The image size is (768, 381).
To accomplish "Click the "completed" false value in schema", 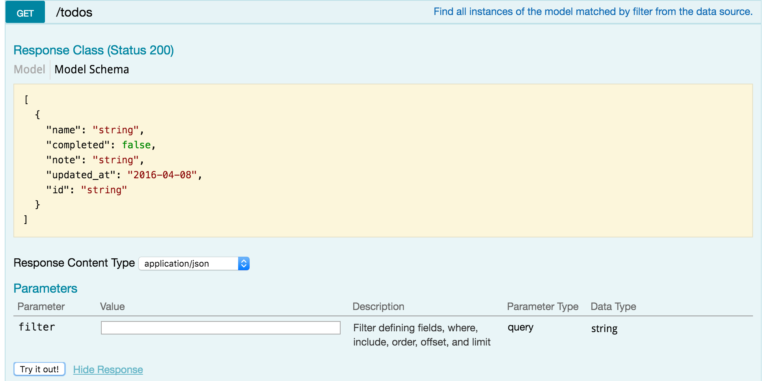I will 135,145.
